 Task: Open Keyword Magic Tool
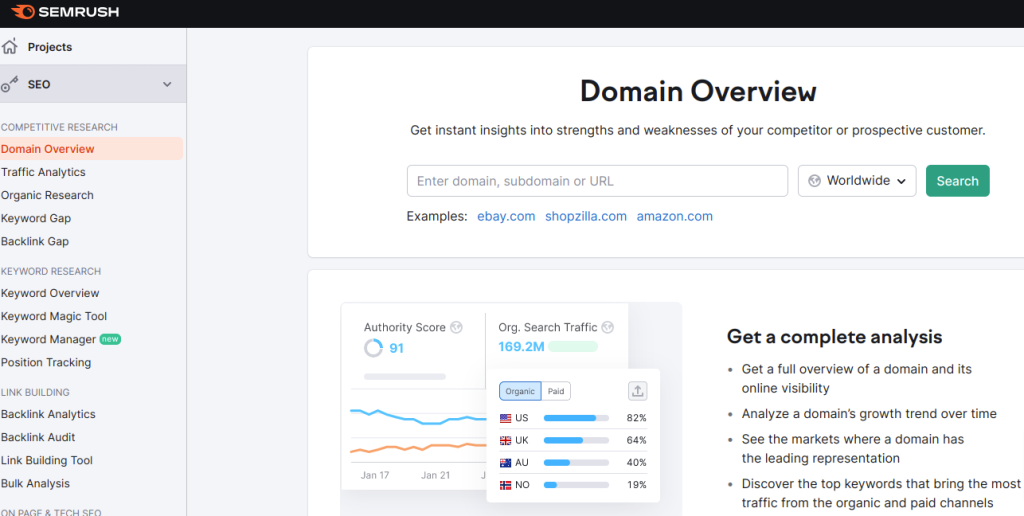click(x=54, y=316)
